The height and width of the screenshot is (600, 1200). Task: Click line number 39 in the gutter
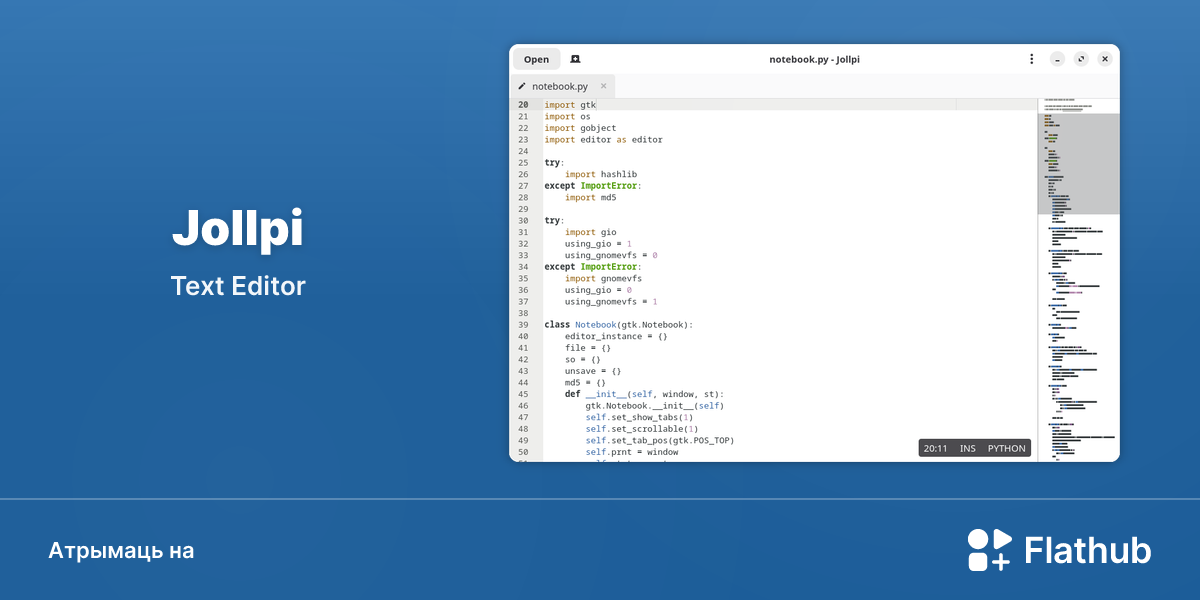(x=523, y=325)
